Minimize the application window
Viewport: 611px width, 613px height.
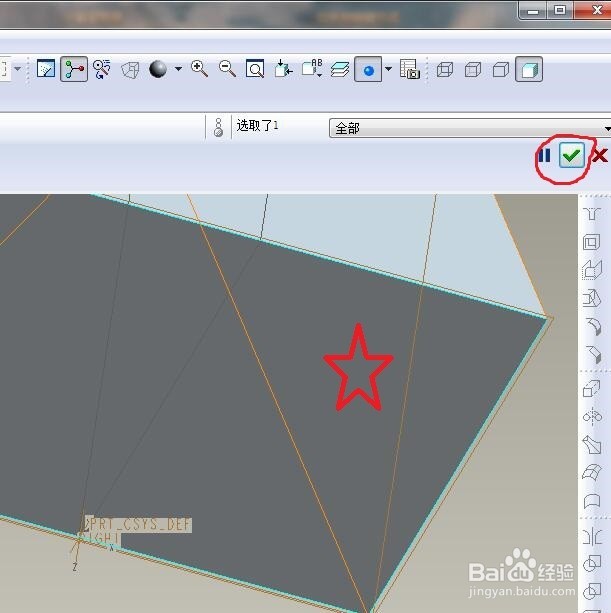pos(532,11)
